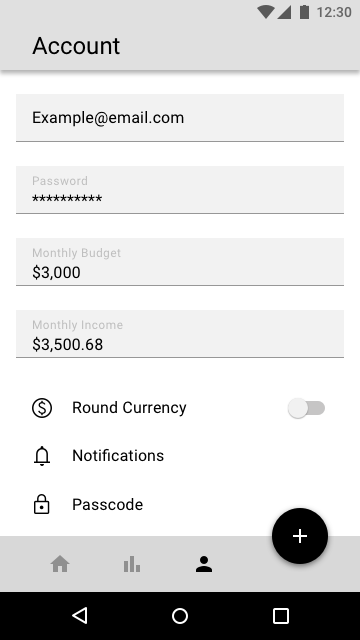Image resolution: width=360 pixels, height=640 pixels.
Task: Click the padlock Passcode icon
Action: click(x=42, y=504)
